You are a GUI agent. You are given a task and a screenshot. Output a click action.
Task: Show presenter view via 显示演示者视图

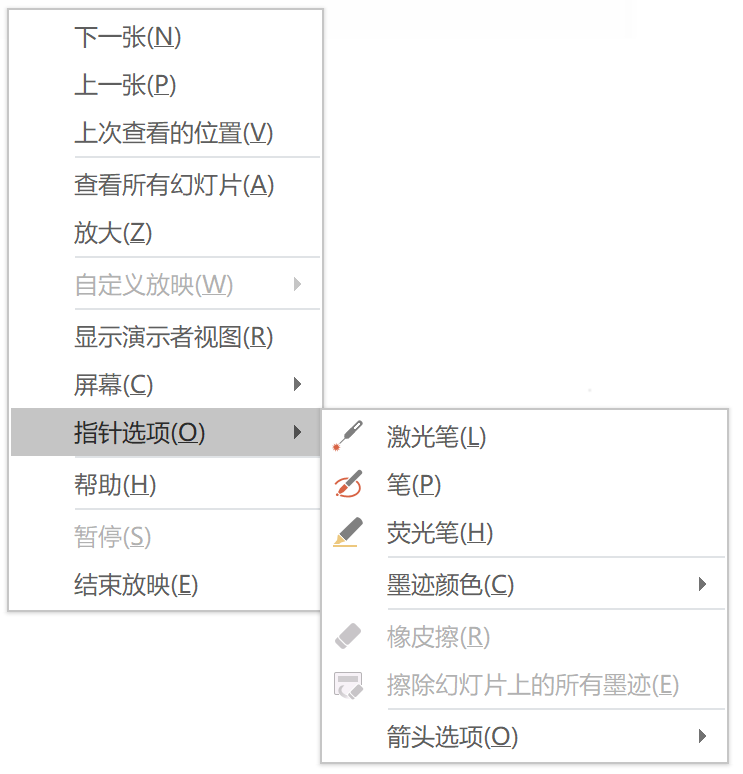[174, 337]
